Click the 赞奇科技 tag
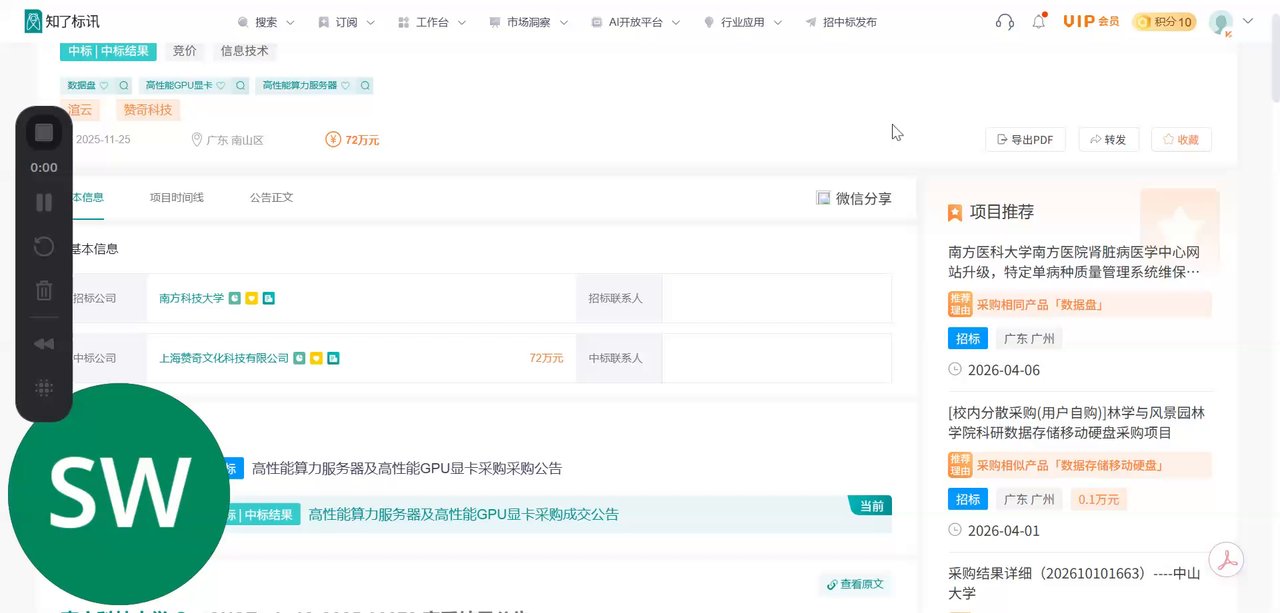The image size is (1280, 613). tap(147, 110)
